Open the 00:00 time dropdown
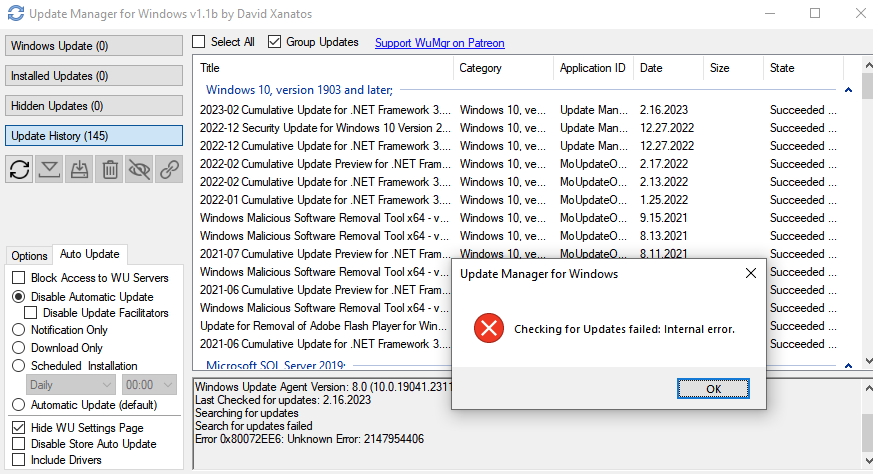The width and height of the screenshot is (873, 474). point(148,385)
